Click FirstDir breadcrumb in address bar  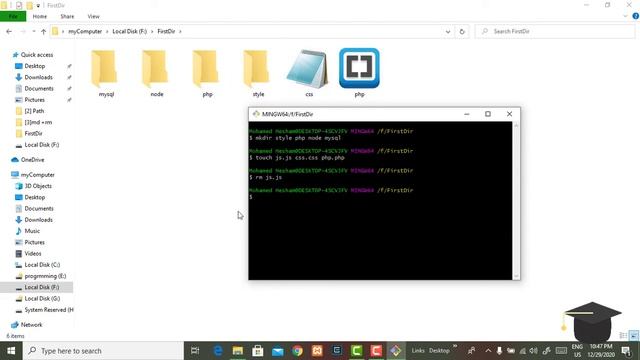166,31
